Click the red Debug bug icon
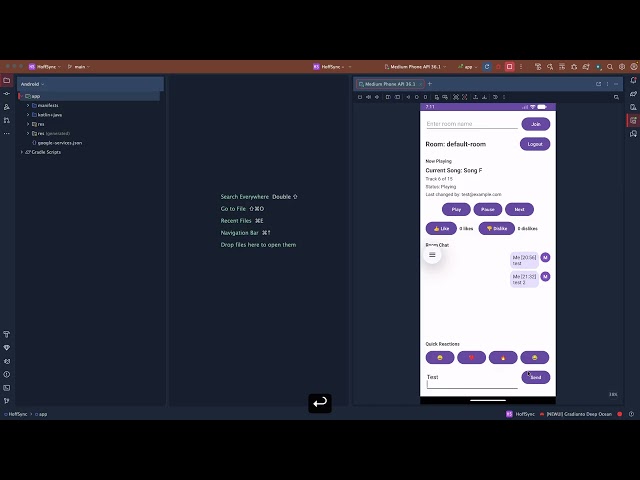This screenshot has height=480, width=640. coord(498,67)
